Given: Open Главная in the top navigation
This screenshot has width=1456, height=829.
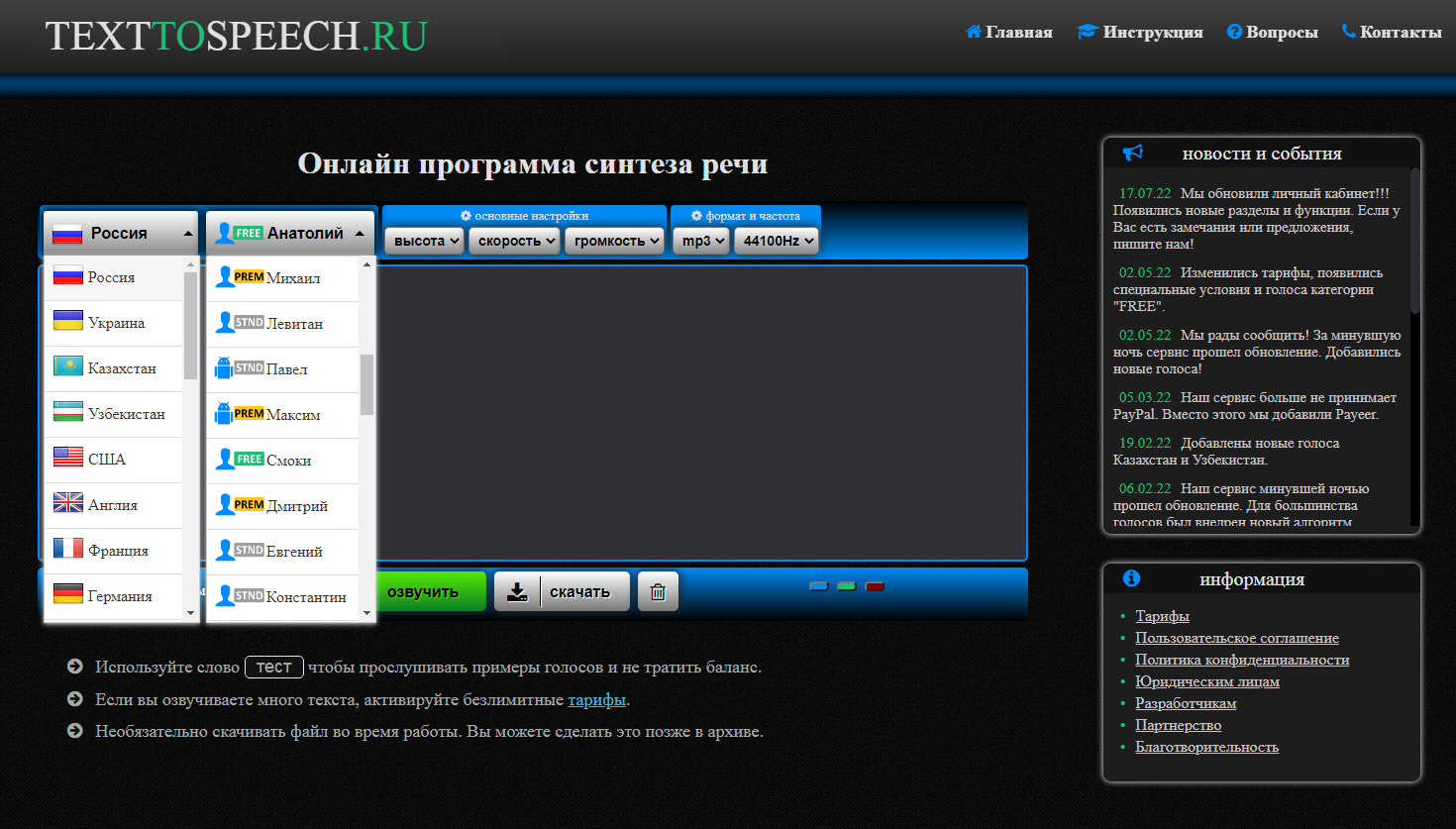Looking at the screenshot, I should (x=1018, y=32).
